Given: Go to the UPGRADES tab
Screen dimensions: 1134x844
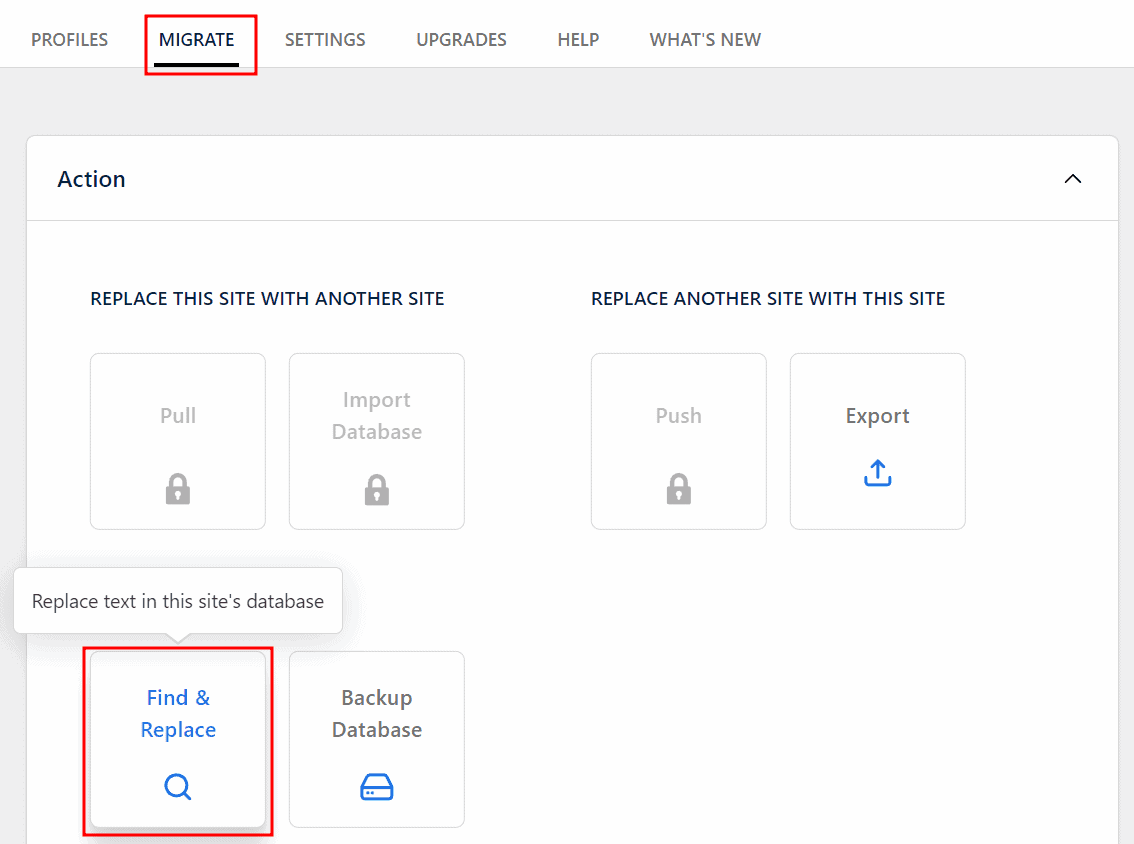Looking at the screenshot, I should [461, 39].
